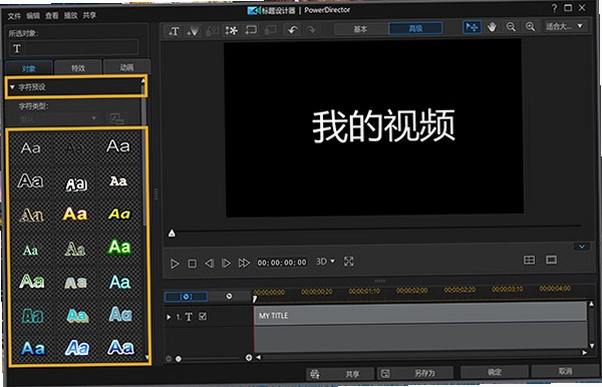This screenshot has width=602, height=387.
Task: Click the globe icon on 共享 button
Action: pyautogui.click(x=315, y=374)
